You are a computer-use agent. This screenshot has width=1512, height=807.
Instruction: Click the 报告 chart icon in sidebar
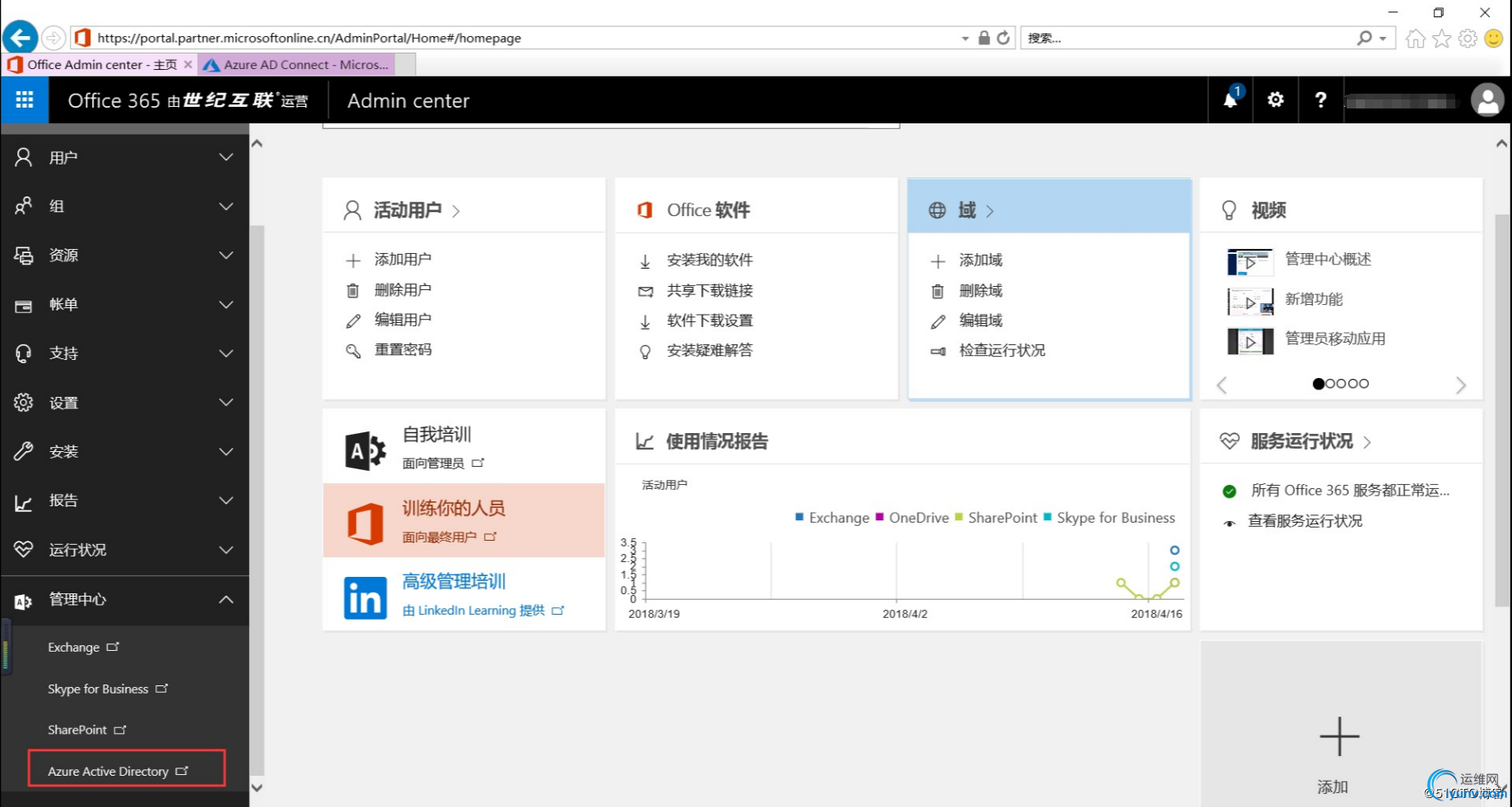[24, 502]
